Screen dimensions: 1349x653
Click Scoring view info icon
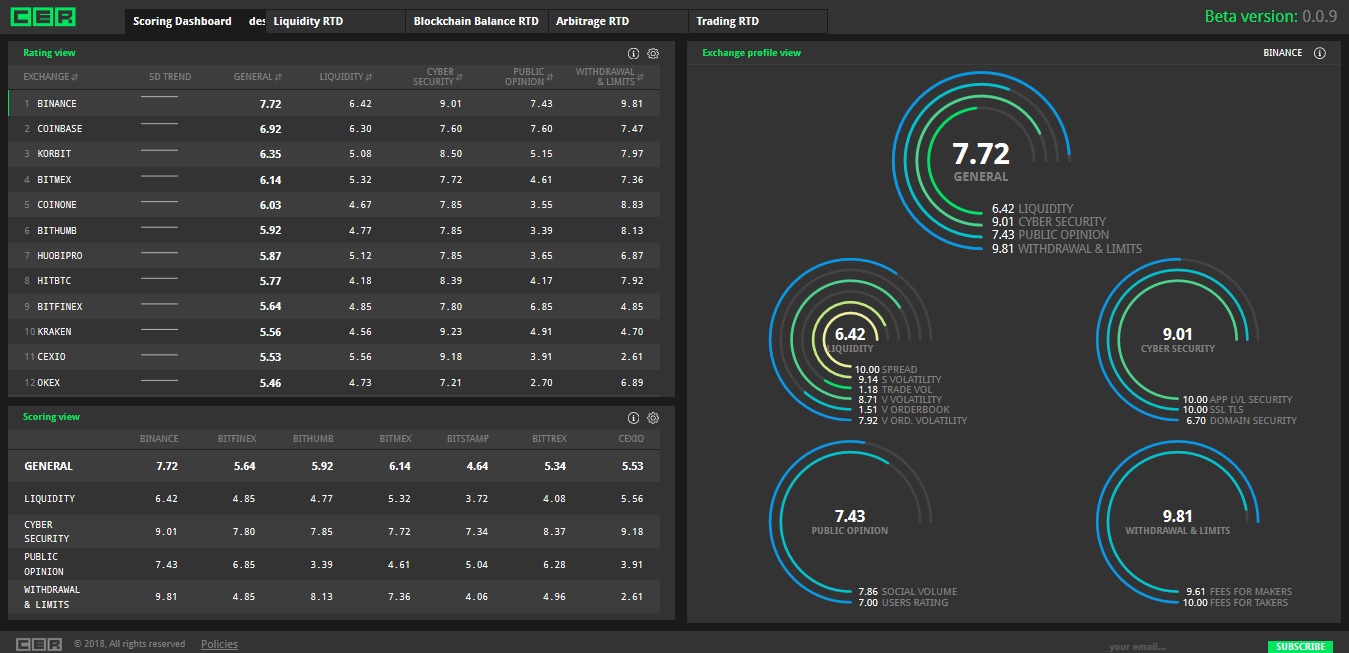pyautogui.click(x=633, y=418)
